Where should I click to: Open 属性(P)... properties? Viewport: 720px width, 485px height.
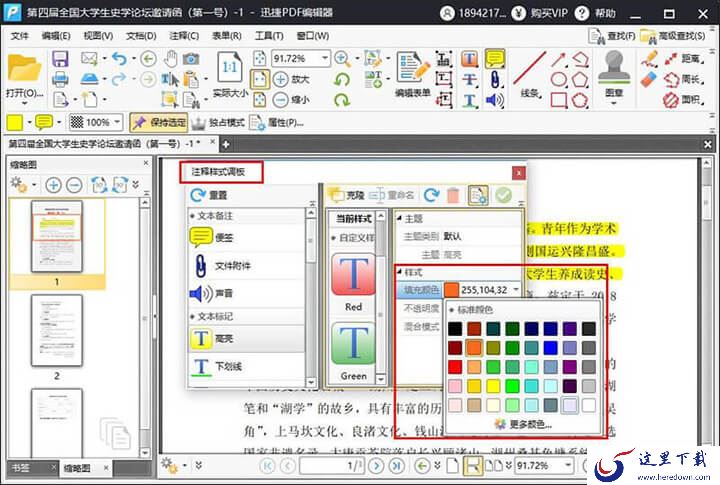coord(276,122)
